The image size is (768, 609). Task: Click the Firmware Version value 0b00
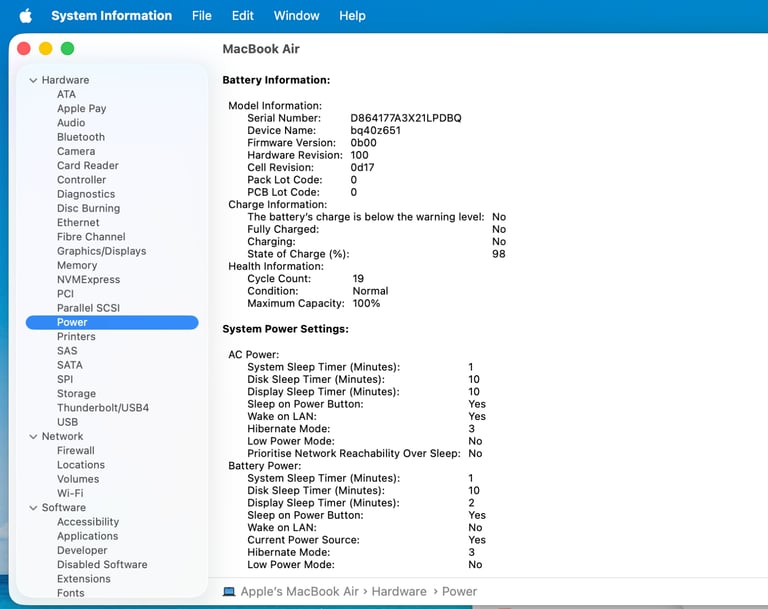363,143
